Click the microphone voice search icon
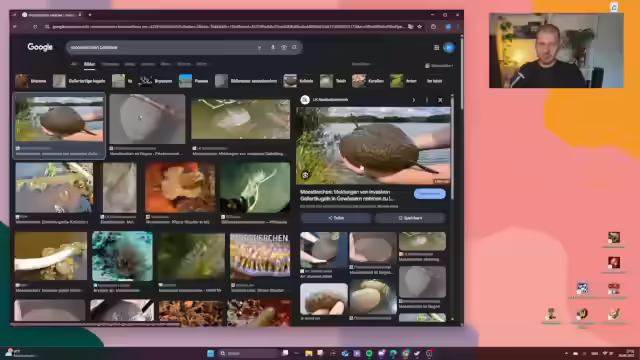Screen dimensions: 640x360 pyautogui.click(x=273, y=47)
